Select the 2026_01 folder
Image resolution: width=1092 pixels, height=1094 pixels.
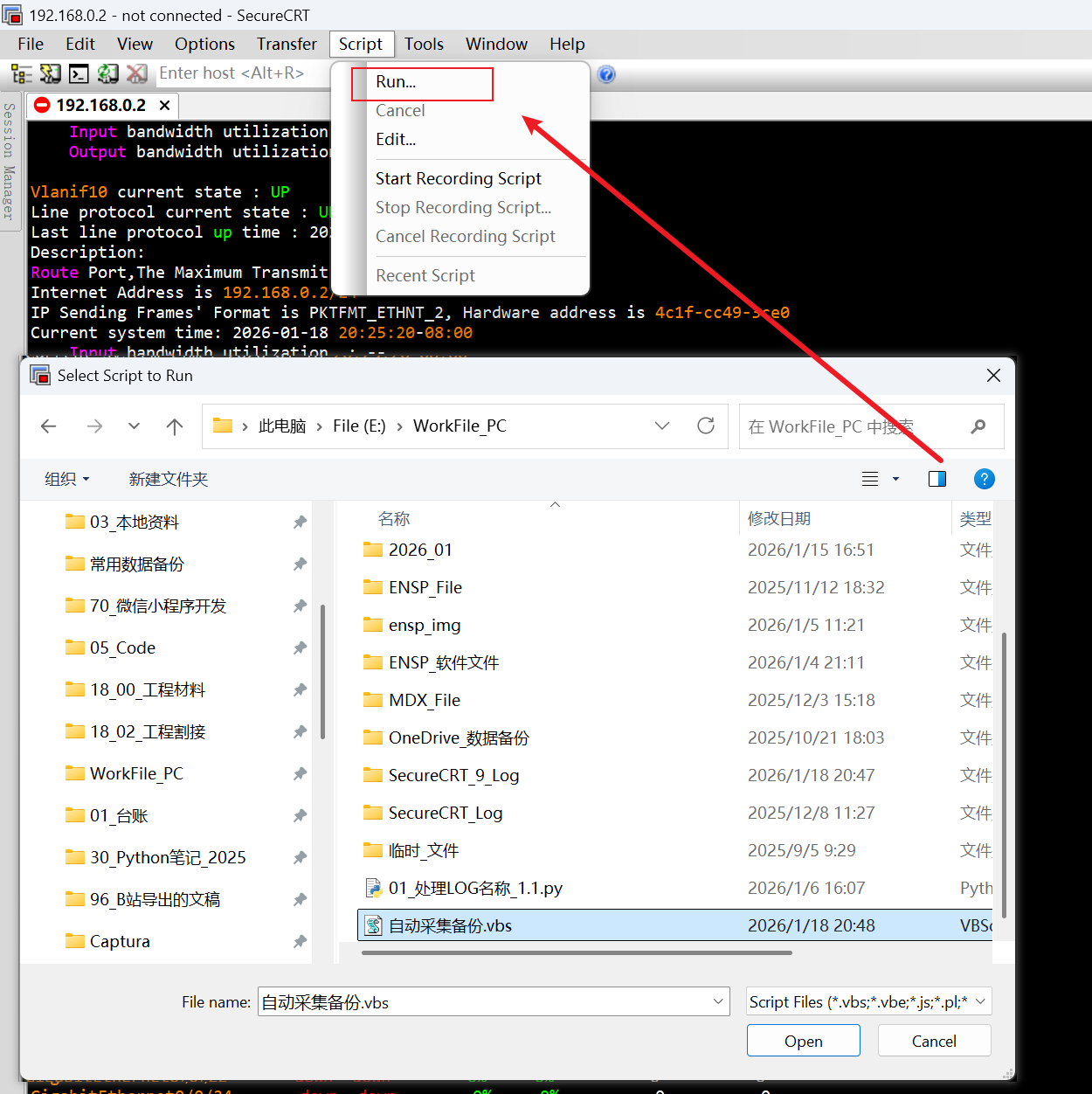coord(420,550)
